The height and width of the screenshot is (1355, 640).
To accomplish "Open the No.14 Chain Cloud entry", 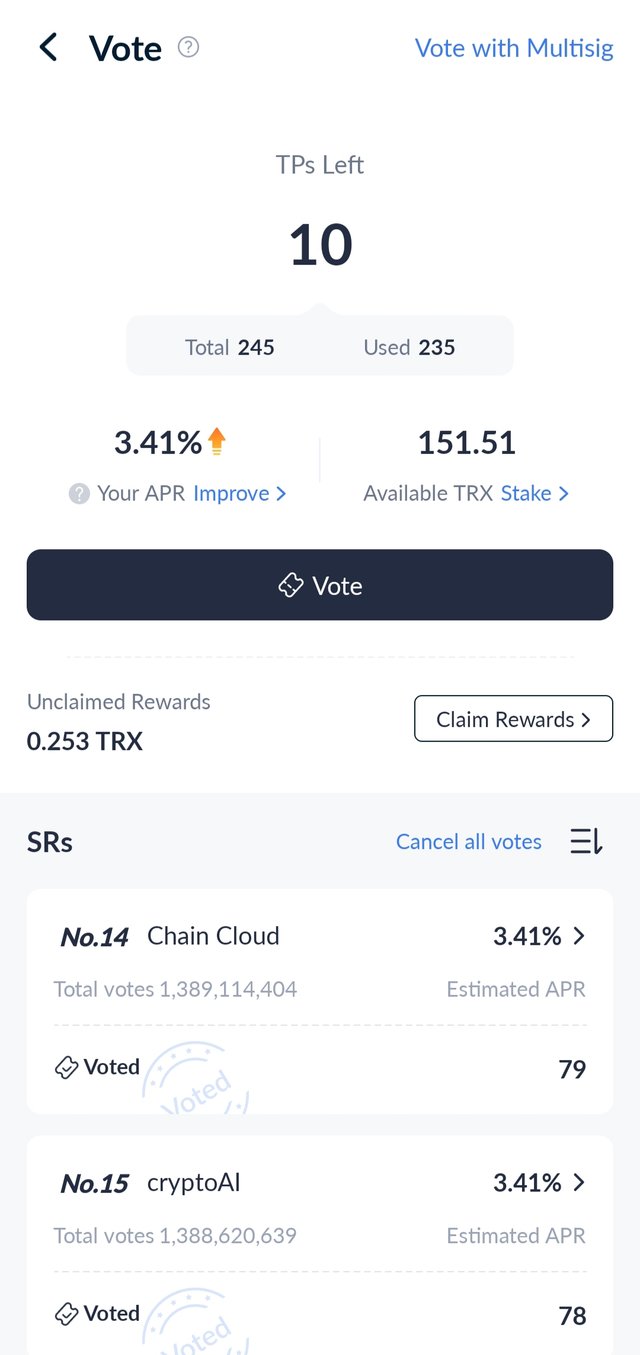I will click(x=213, y=937).
